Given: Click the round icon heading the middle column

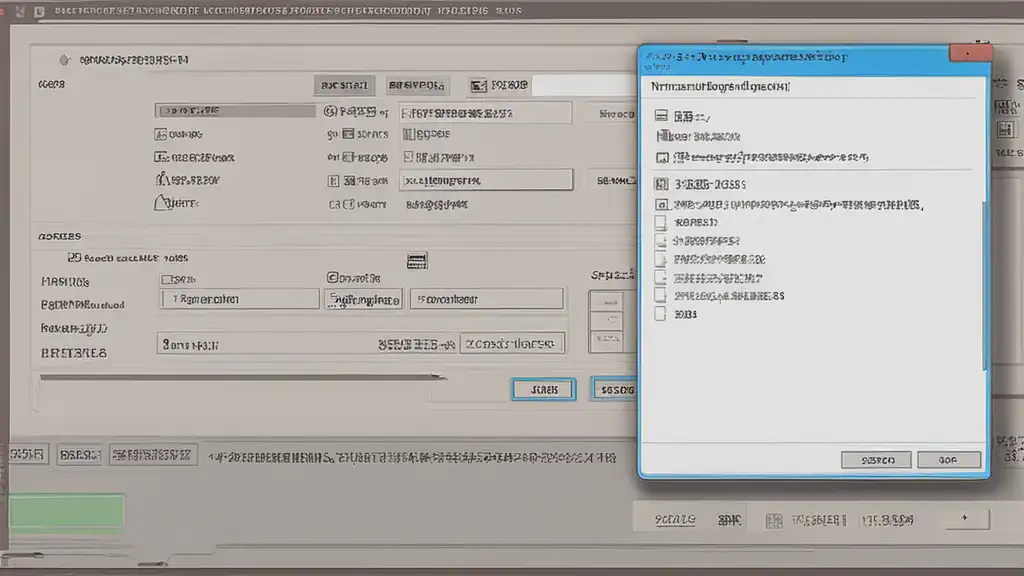Looking at the screenshot, I should point(331,111).
